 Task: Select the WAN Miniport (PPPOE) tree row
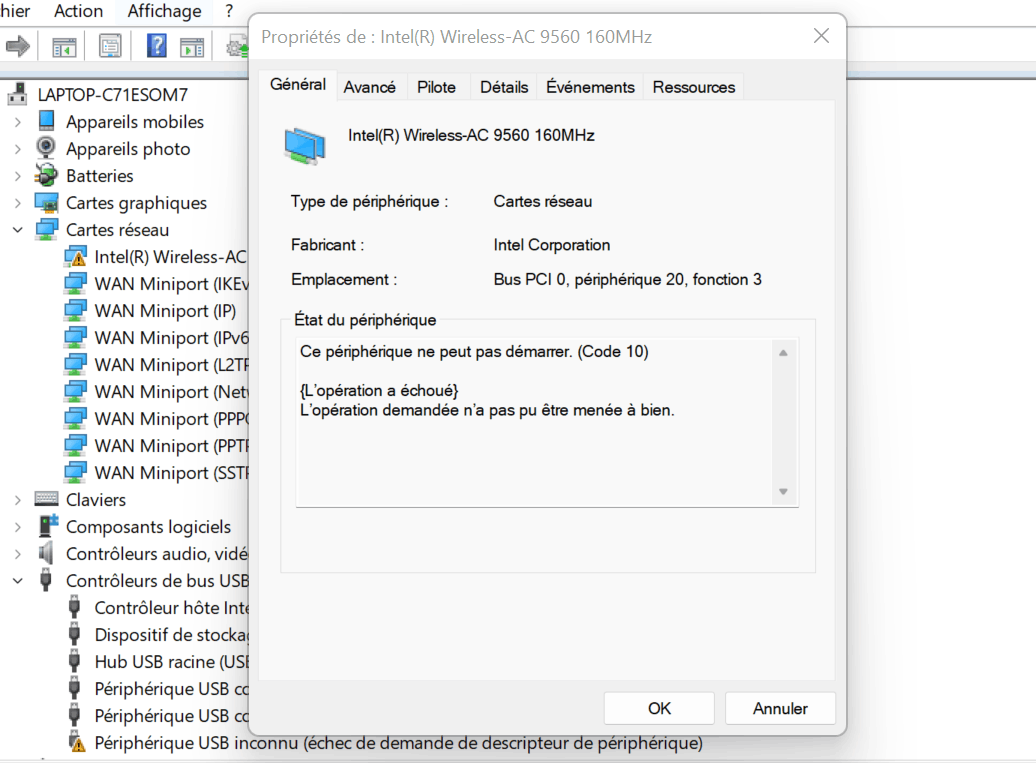click(157, 419)
